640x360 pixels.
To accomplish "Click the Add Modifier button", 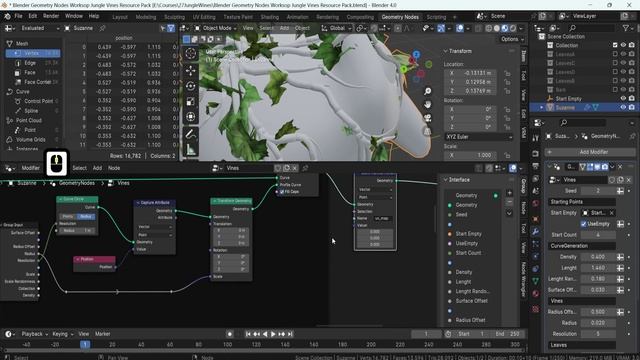I will click(x=590, y=152).
